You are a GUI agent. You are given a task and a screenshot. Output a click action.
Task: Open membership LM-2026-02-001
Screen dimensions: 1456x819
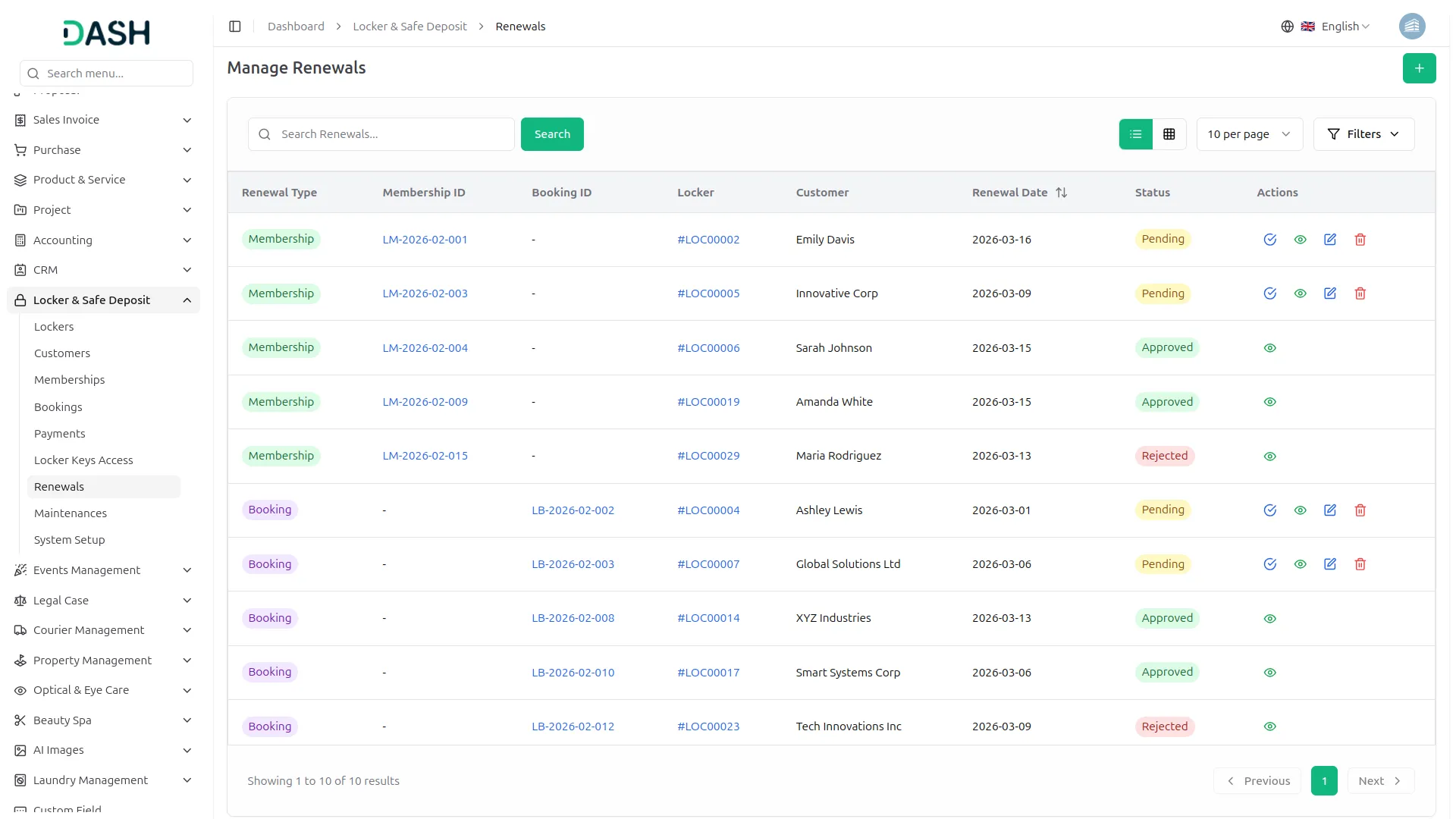pos(425,239)
